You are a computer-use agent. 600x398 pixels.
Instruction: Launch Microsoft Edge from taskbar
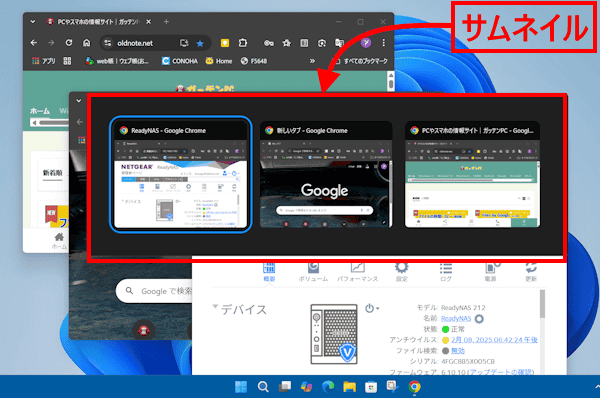(328, 387)
